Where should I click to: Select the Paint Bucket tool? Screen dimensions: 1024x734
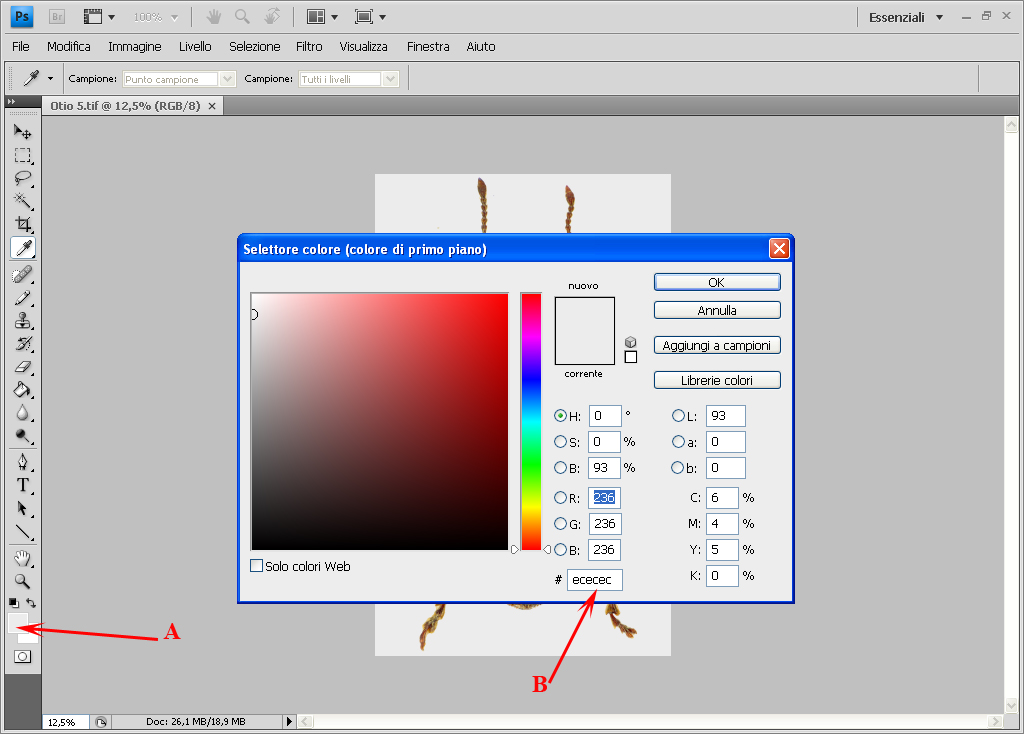(22, 390)
